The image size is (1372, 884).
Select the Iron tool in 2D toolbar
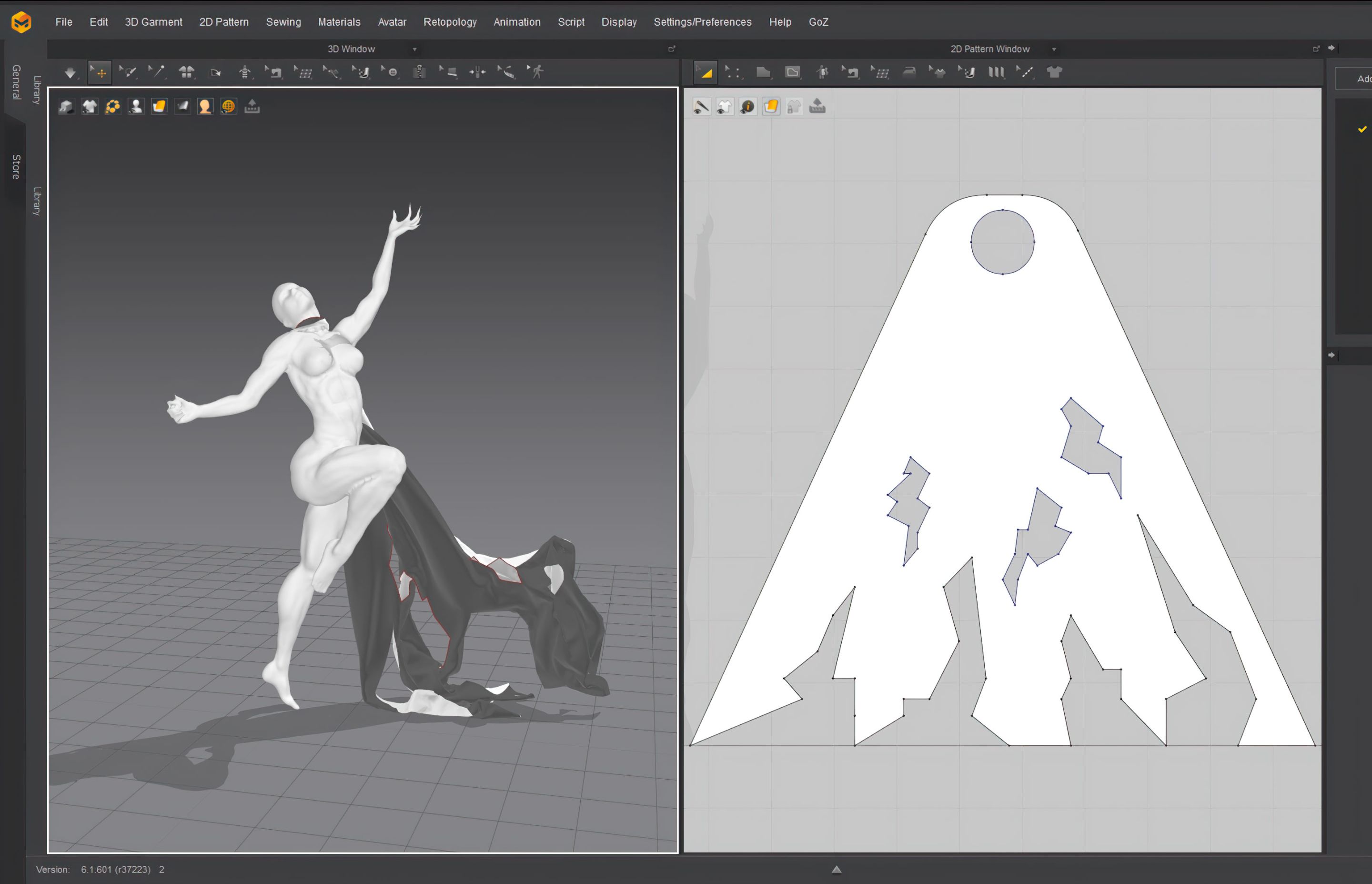pyautogui.click(x=909, y=72)
